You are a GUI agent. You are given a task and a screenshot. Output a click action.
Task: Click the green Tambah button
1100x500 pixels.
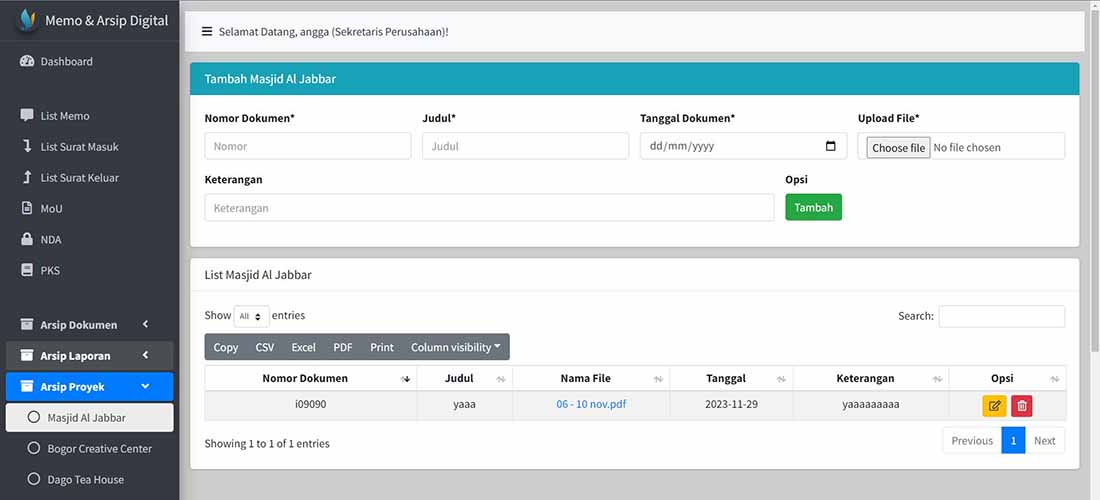click(x=813, y=208)
